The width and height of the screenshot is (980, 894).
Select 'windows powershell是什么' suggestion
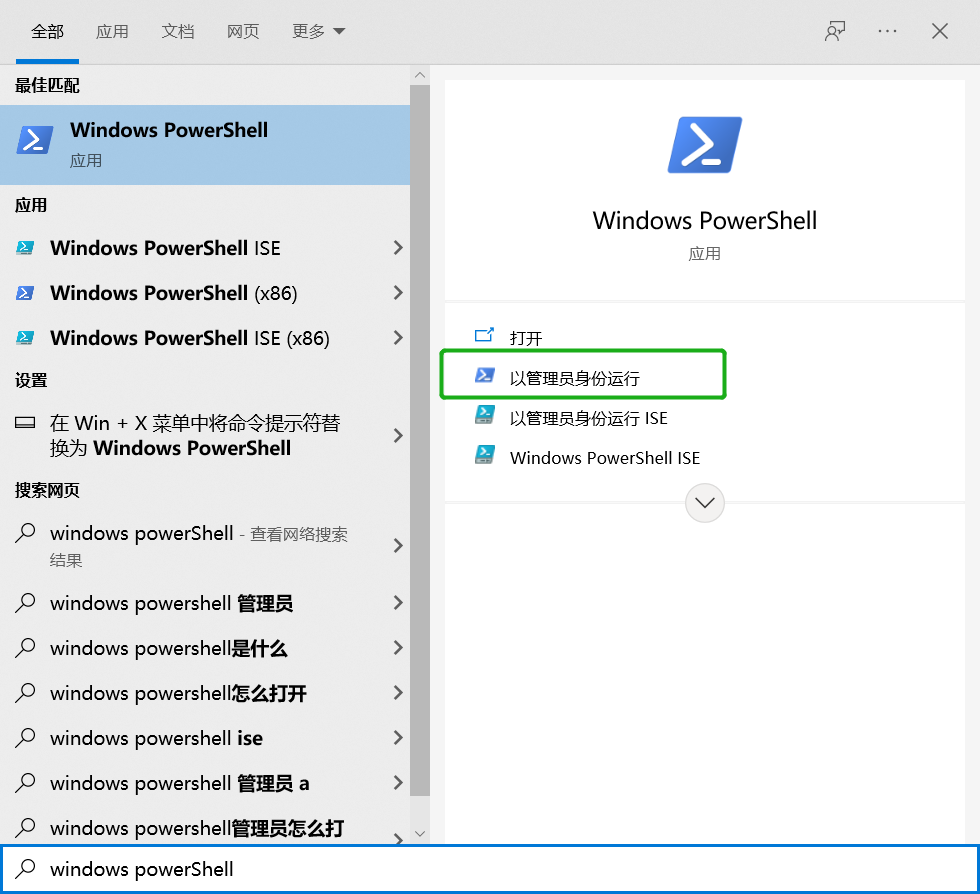[205, 648]
